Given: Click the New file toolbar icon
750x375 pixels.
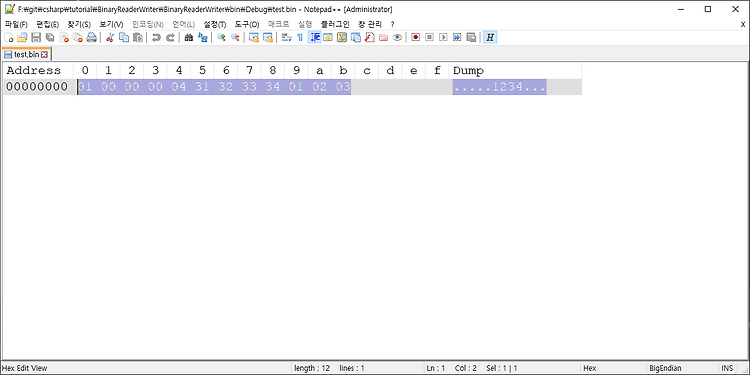Looking at the screenshot, I should tap(9, 37).
